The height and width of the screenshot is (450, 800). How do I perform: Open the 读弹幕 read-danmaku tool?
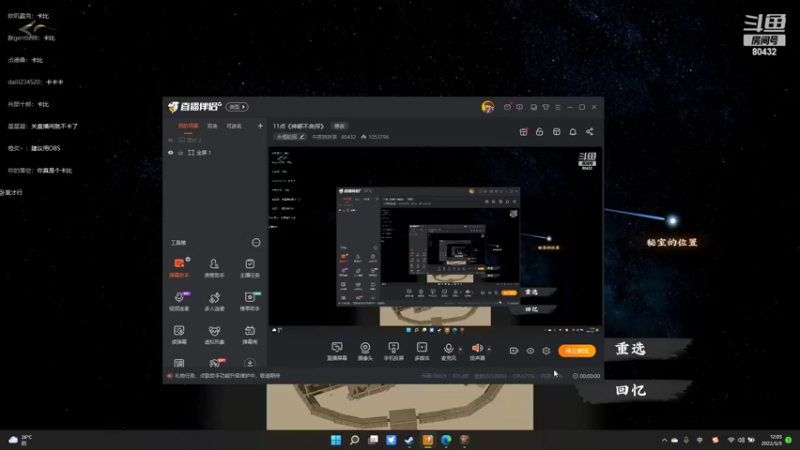coord(179,335)
